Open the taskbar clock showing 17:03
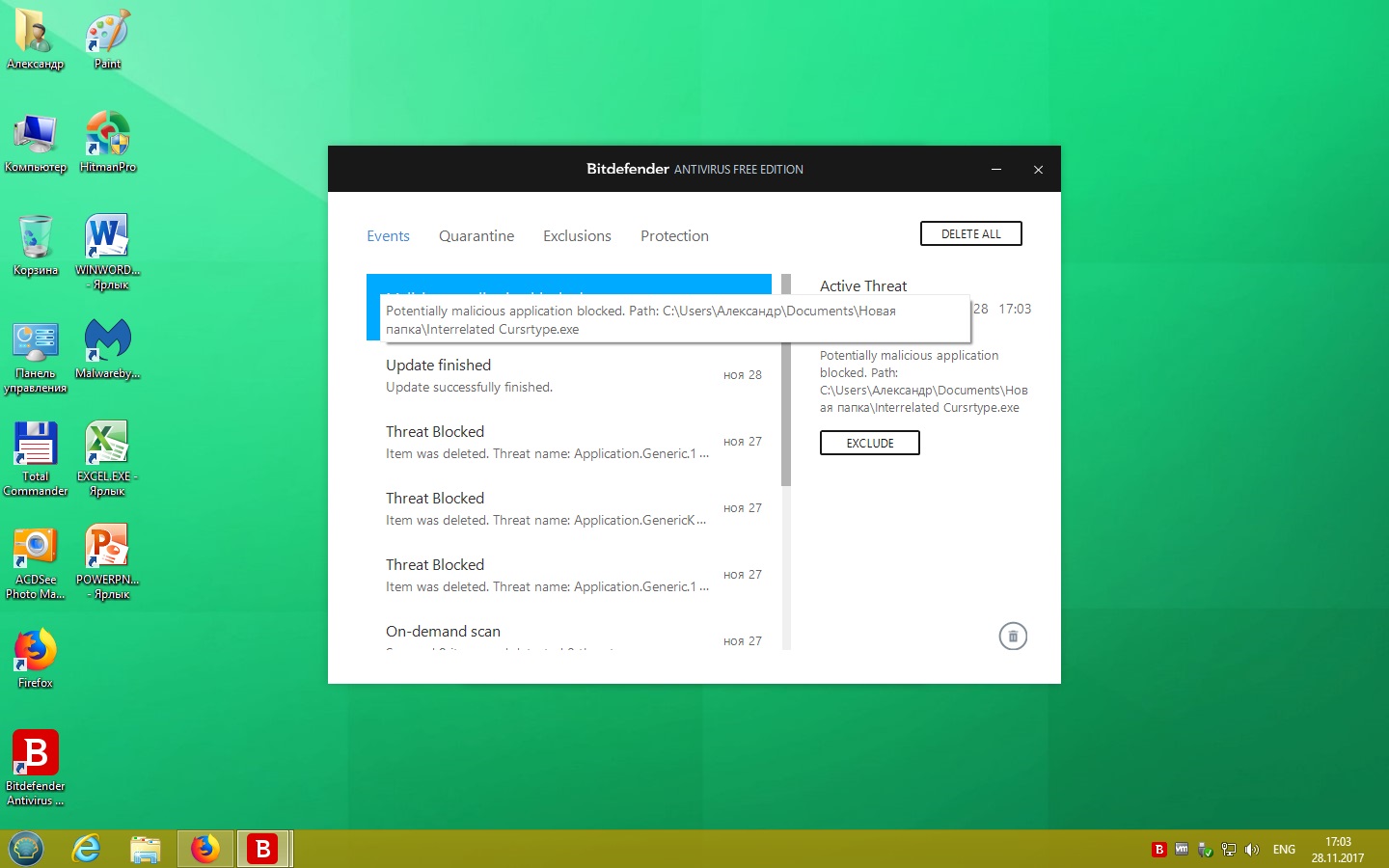The height and width of the screenshot is (868, 1389). [1338, 850]
